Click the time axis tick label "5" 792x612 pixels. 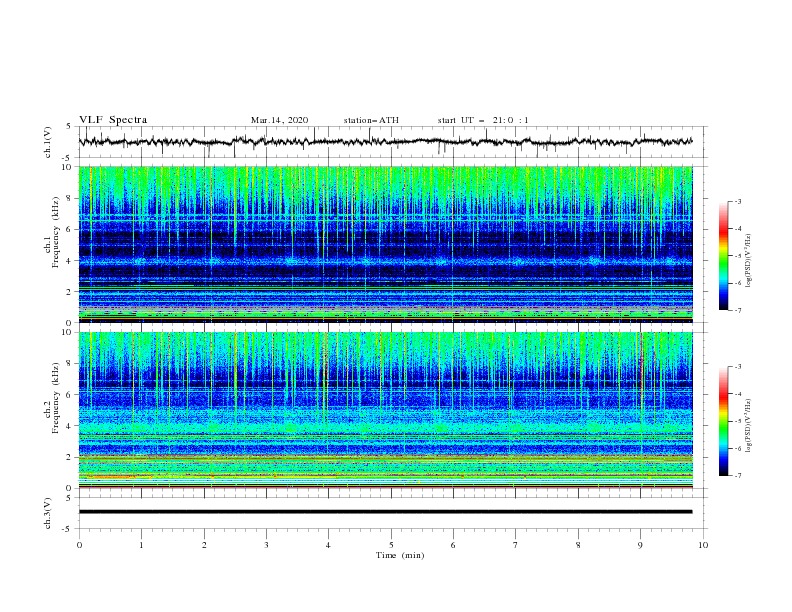tap(391, 545)
